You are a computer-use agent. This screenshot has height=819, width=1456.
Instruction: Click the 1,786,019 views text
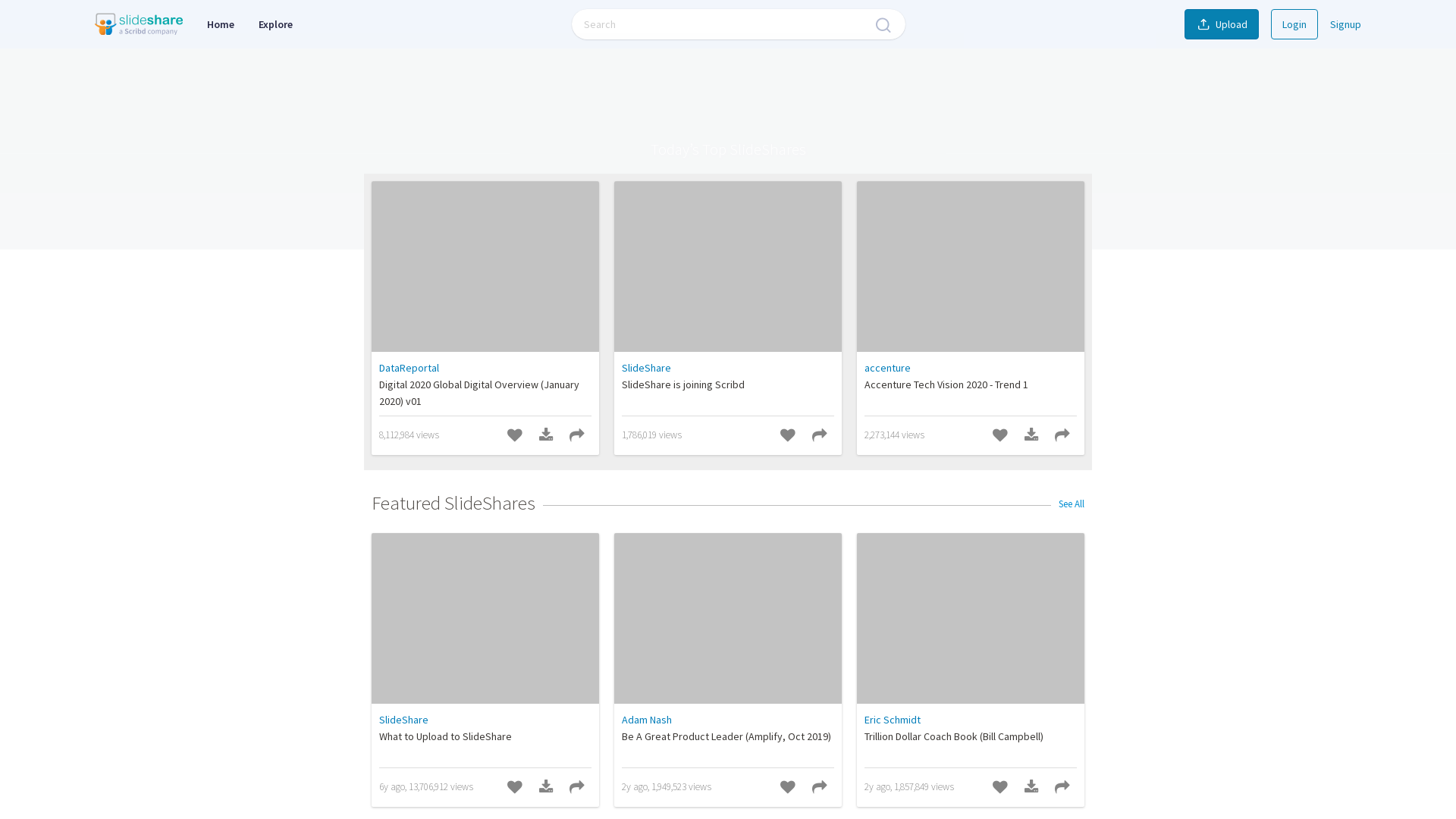(651, 435)
